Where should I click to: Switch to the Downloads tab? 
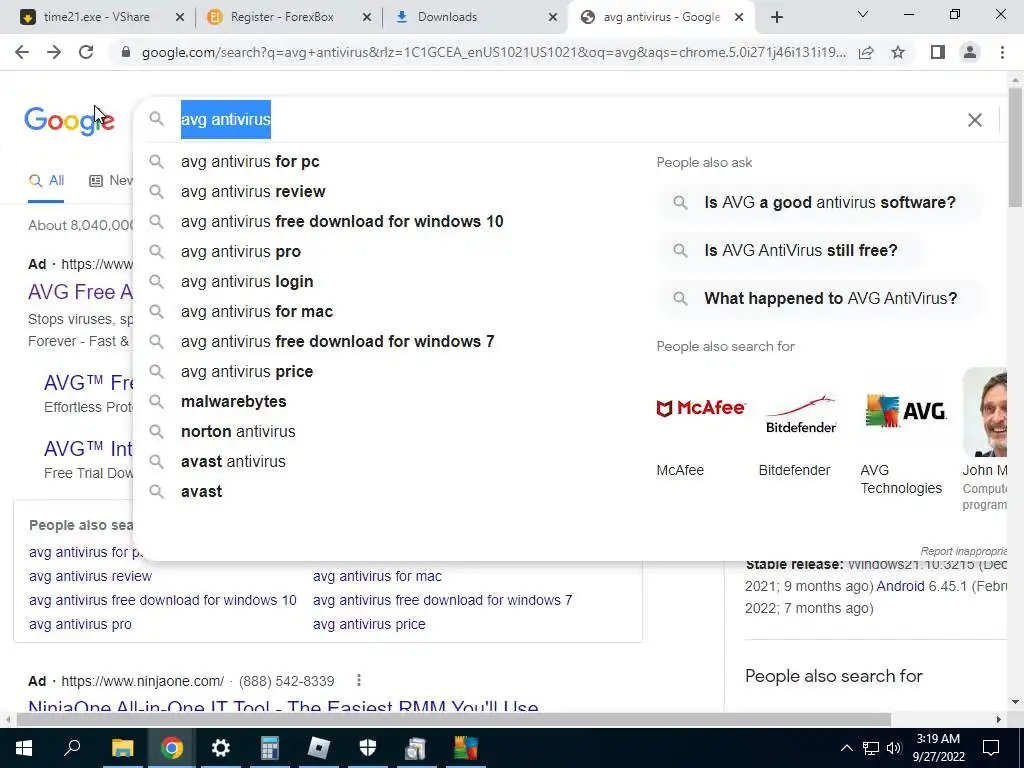[x=447, y=17]
